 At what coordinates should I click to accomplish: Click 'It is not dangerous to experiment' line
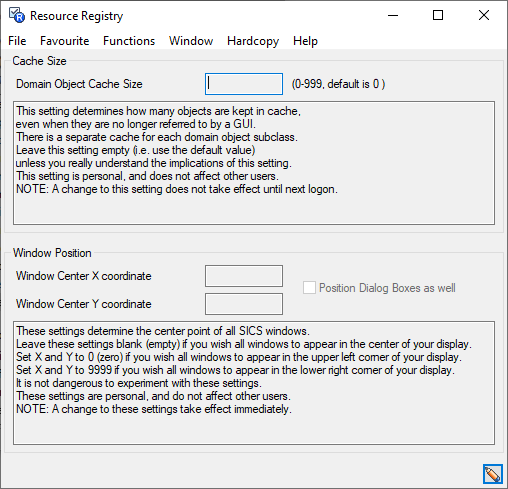point(139,383)
